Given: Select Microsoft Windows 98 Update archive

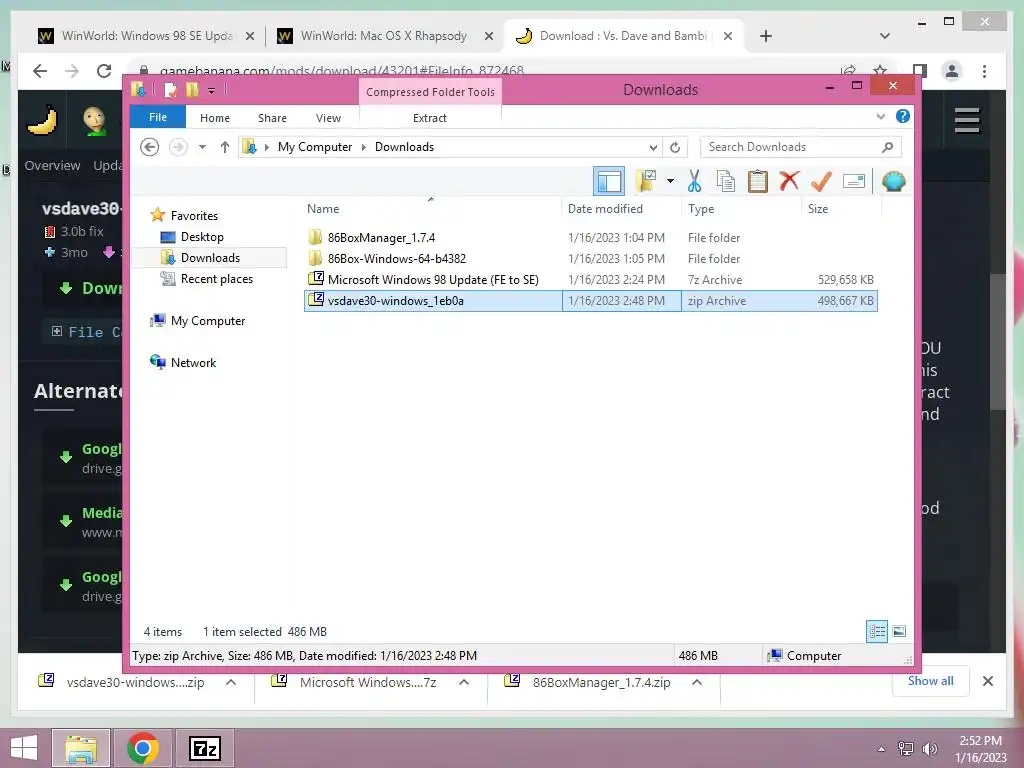Looking at the screenshot, I should coord(433,280).
